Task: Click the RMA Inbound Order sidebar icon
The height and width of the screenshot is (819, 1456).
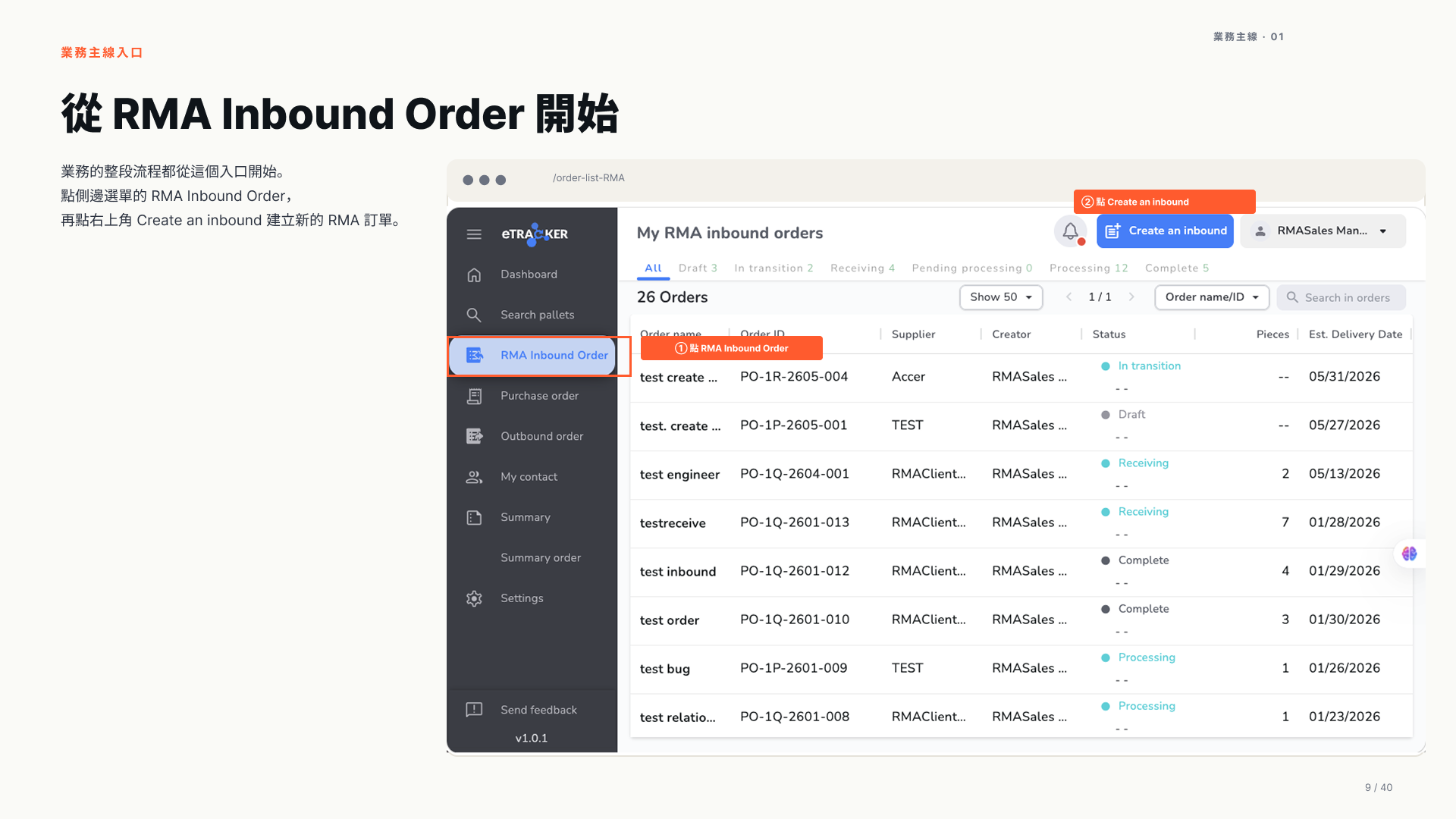Action: pos(474,355)
